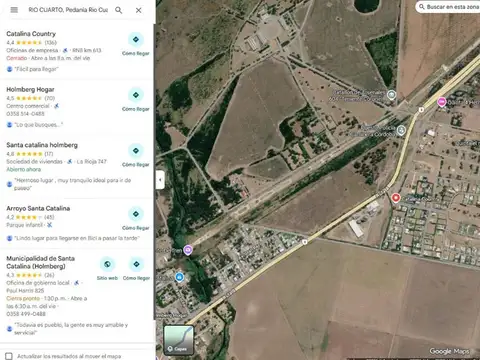Image resolution: width=480 pixels, height=360 pixels.
Task: Click Holmberg Hogar phone 0358 514-0488
Action: tap(25, 114)
